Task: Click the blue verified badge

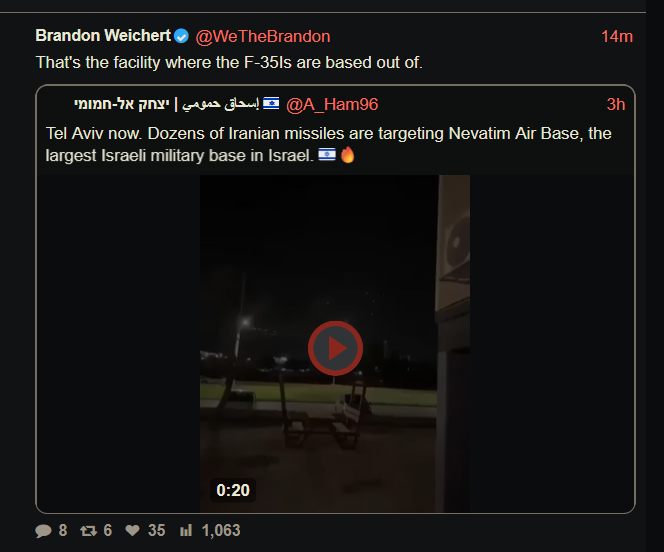Action: [181, 36]
